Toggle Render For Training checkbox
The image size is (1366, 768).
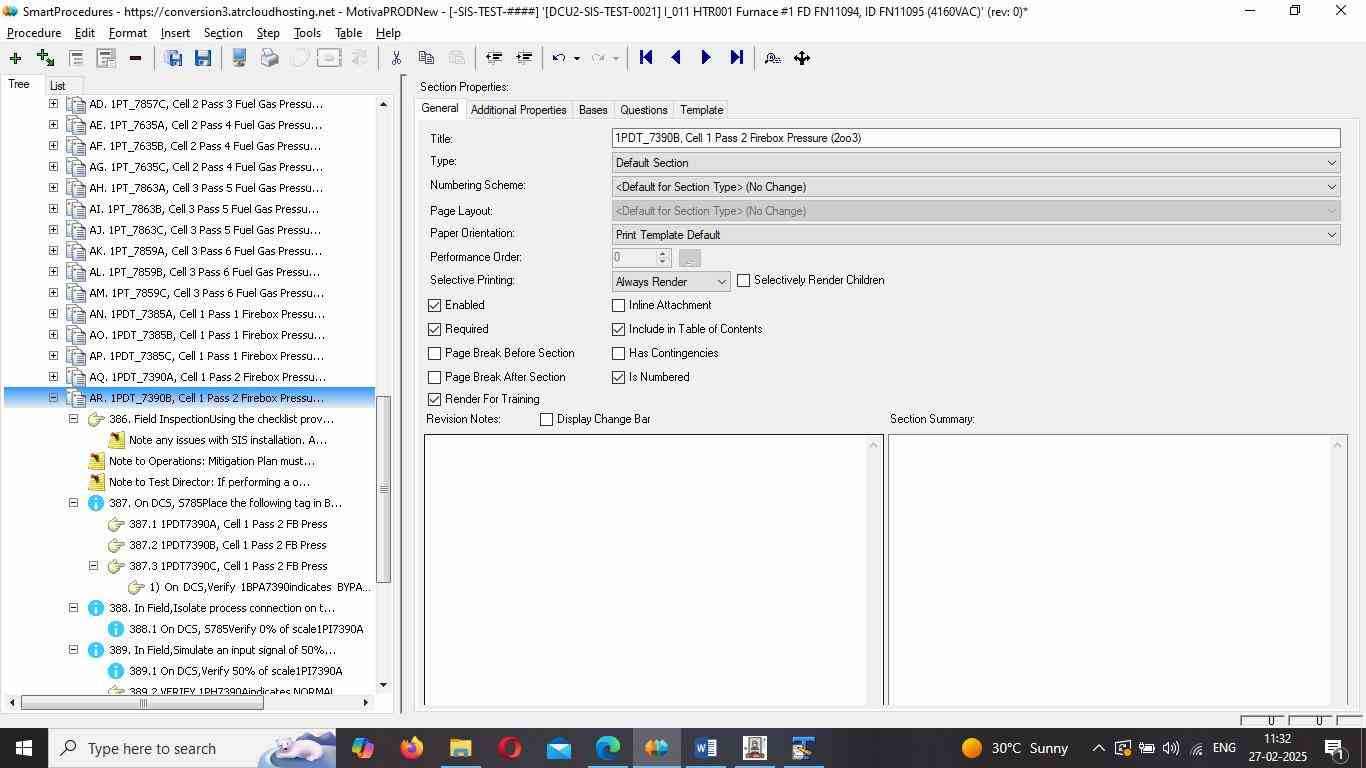click(x=434, y=399)
